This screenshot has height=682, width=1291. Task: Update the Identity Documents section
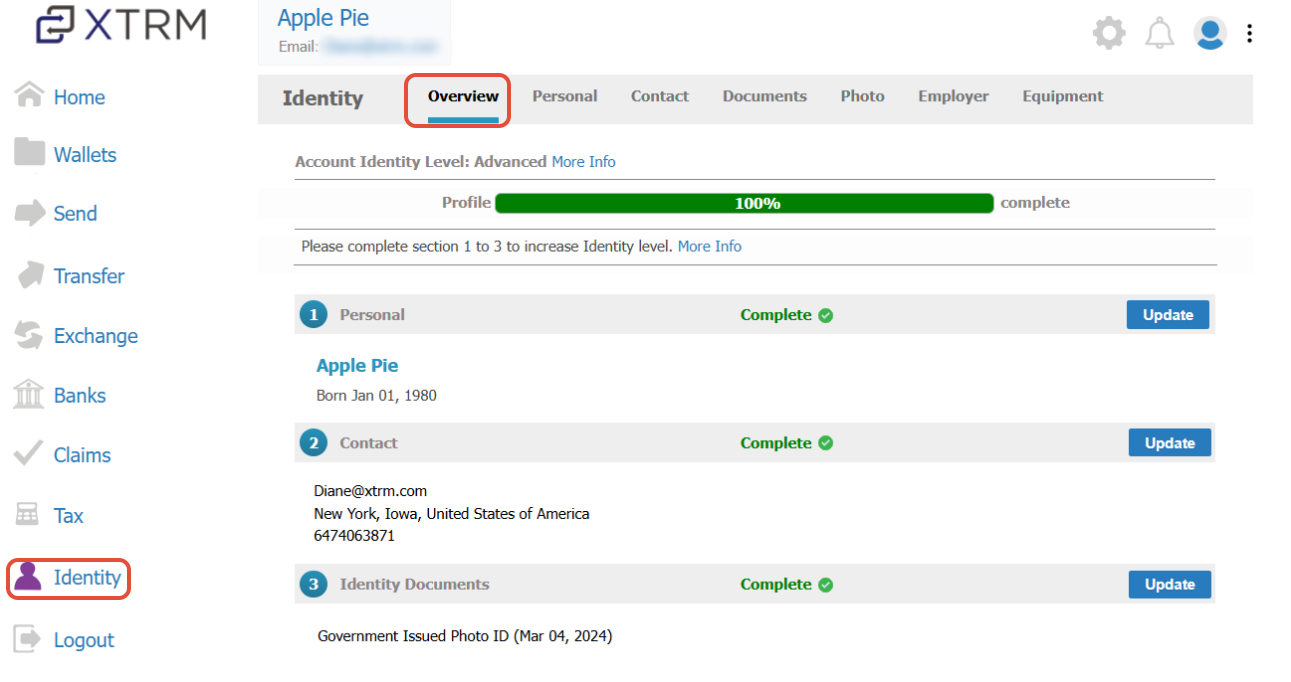pos(1170,584)
